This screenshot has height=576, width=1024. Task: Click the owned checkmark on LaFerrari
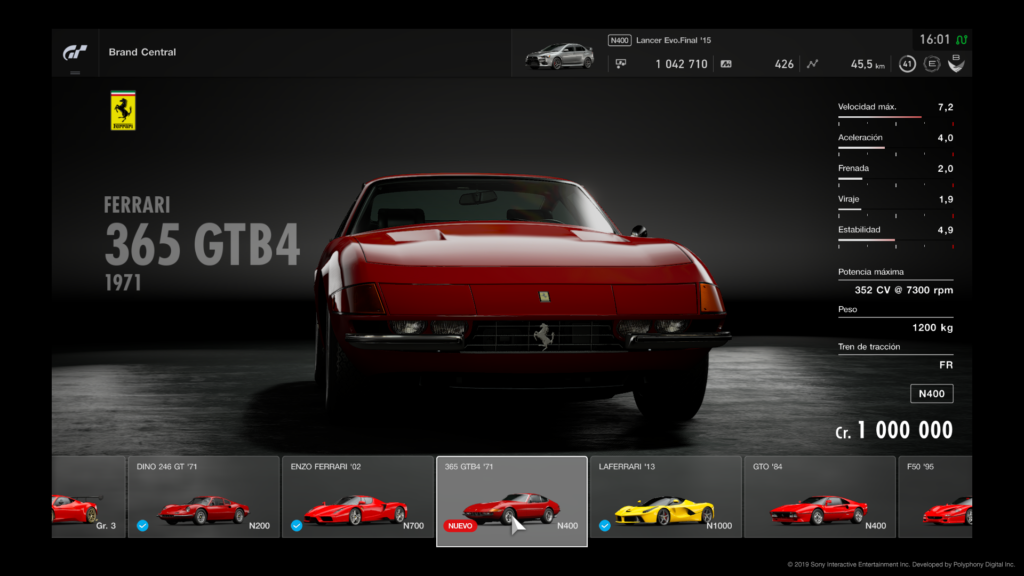pyautogui.click(x=605, y=526)
